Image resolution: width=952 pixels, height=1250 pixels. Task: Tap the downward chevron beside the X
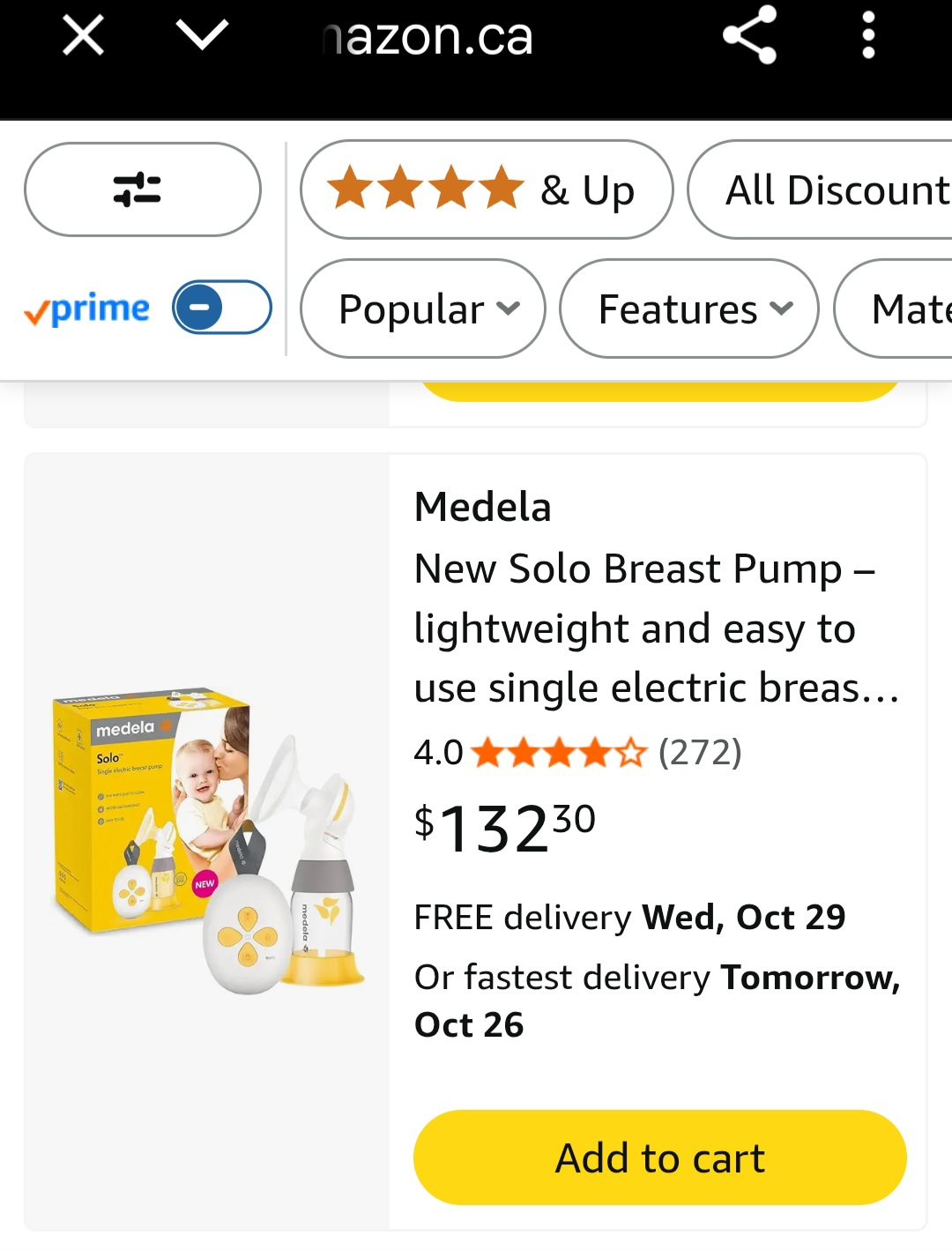202,35
